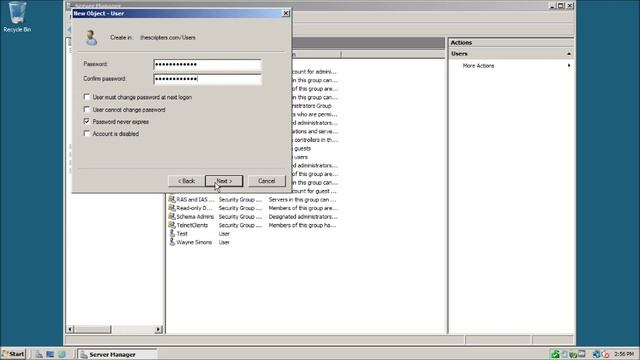
Task: Click the green checkmark tray icon
Action: [x=555, y=354]
